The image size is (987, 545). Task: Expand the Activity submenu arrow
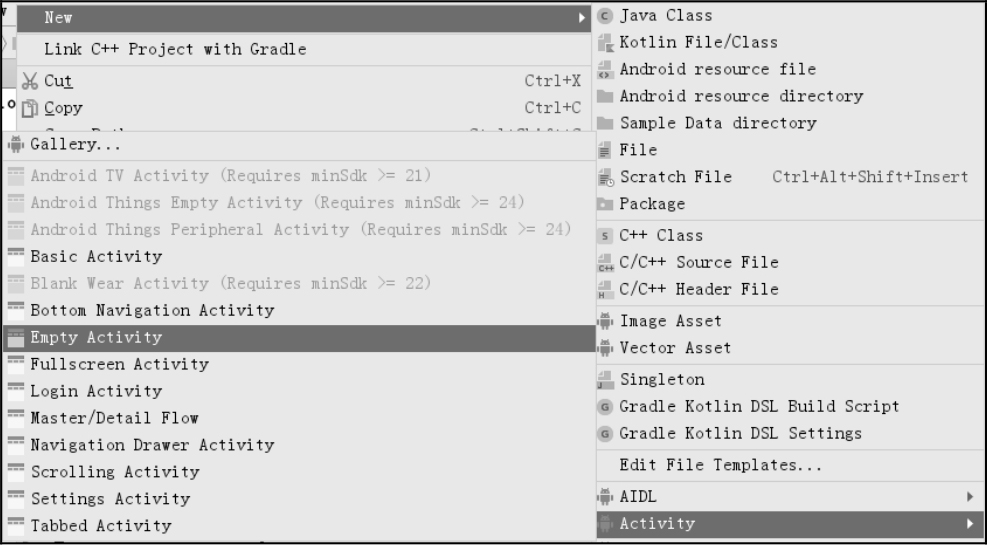[970, 523]
